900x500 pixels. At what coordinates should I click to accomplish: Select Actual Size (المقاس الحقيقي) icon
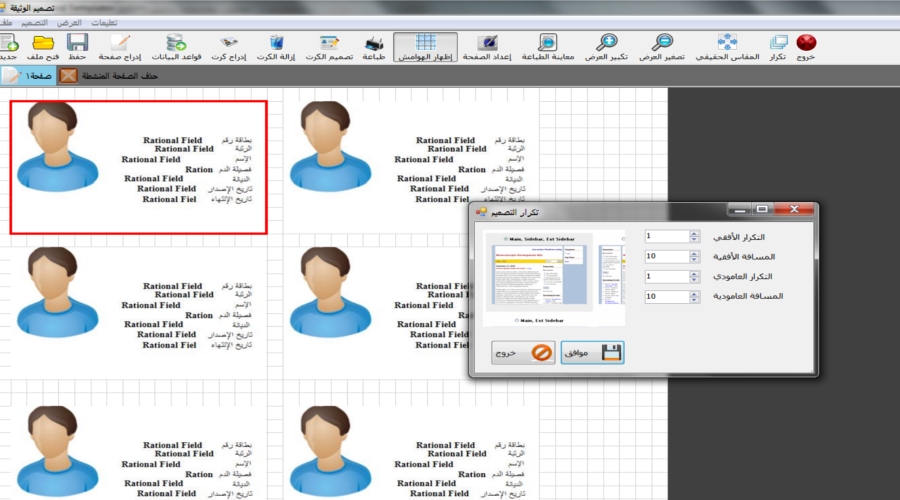(726, 42)
